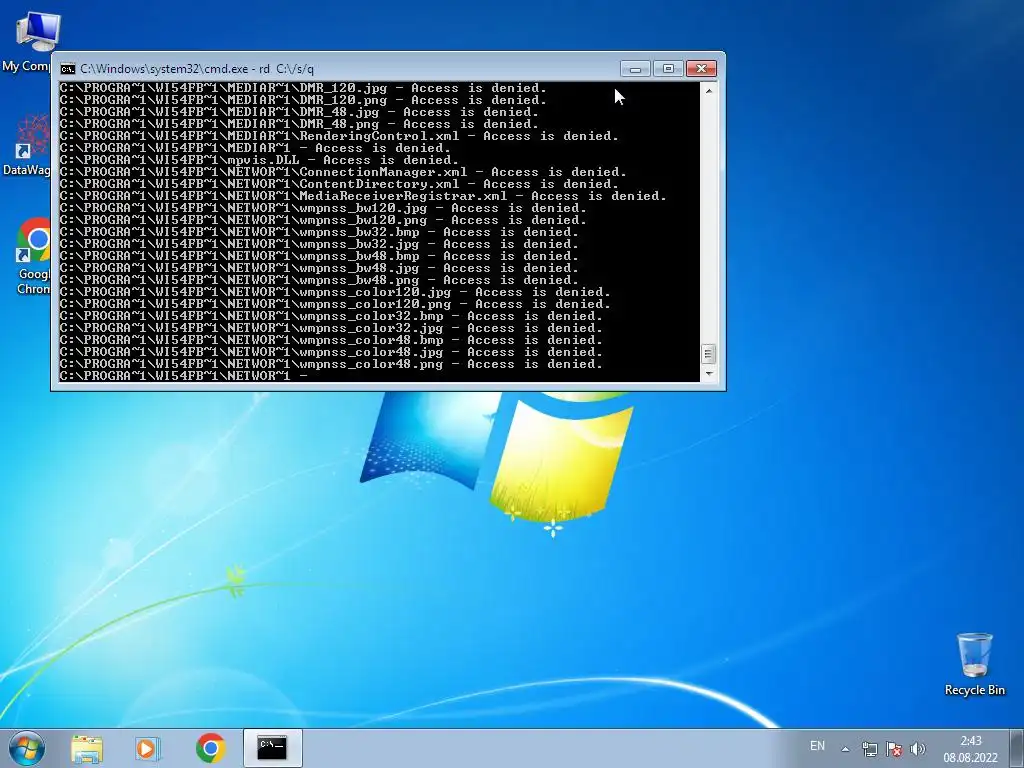The height and width of the screenshot is (768, 1024).
Task: Click the wmpnss_color48.png line
Action: (330, 364)
